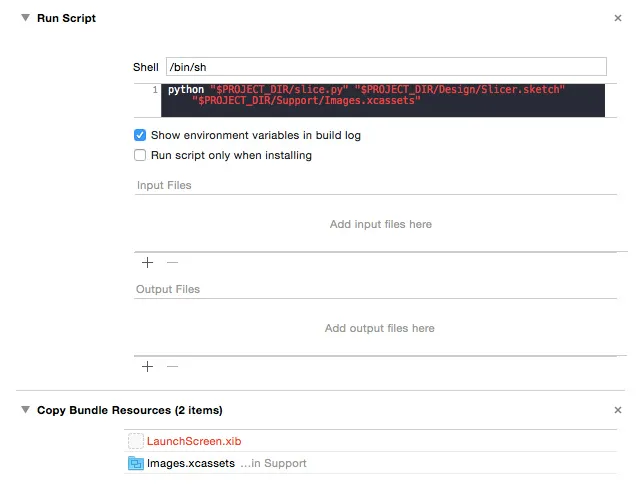Collapse the Run Script disclosure triangle
The image size is (640, 496).
[x=24, y=19]
